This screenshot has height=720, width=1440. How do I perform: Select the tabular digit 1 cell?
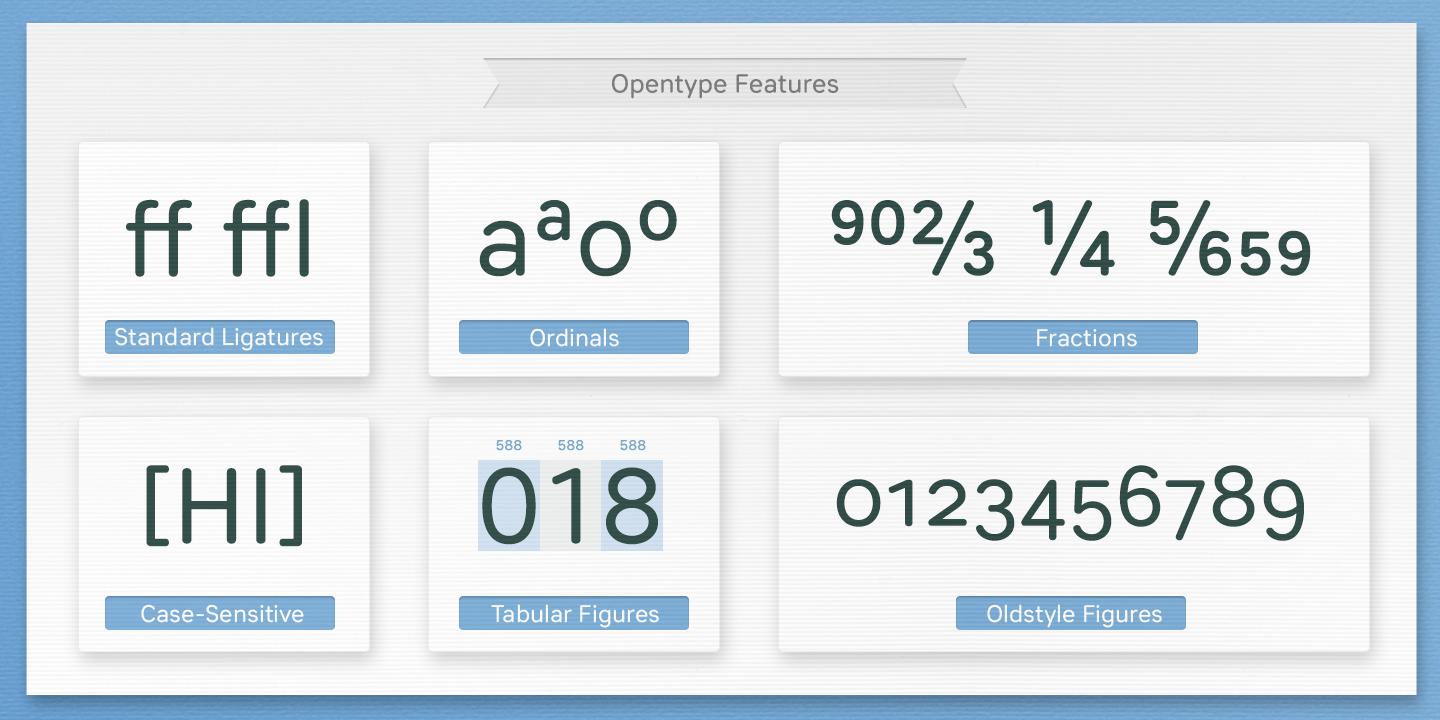tap(571, 506)
